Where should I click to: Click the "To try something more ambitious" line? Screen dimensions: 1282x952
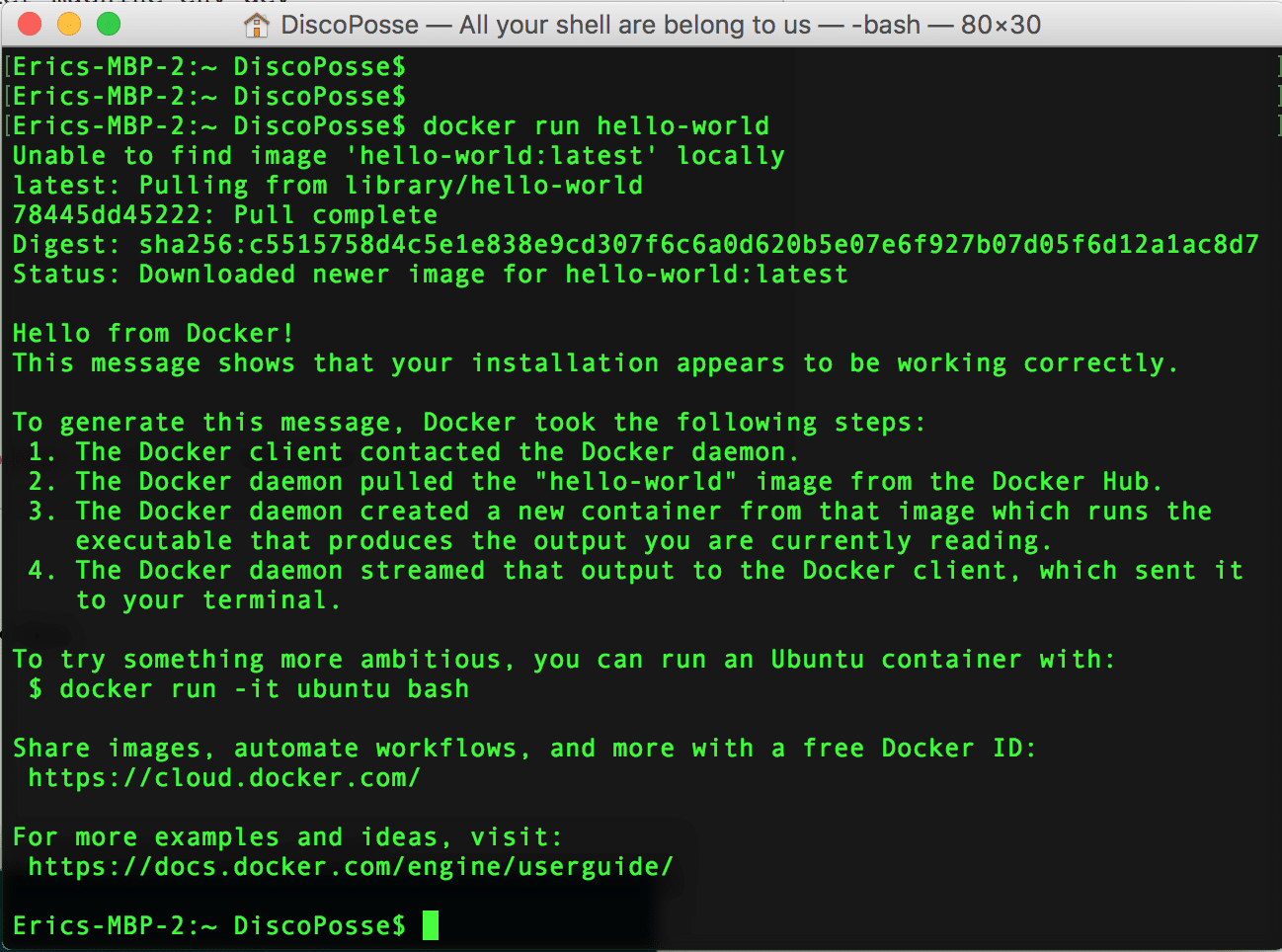(x=564, y=660)
